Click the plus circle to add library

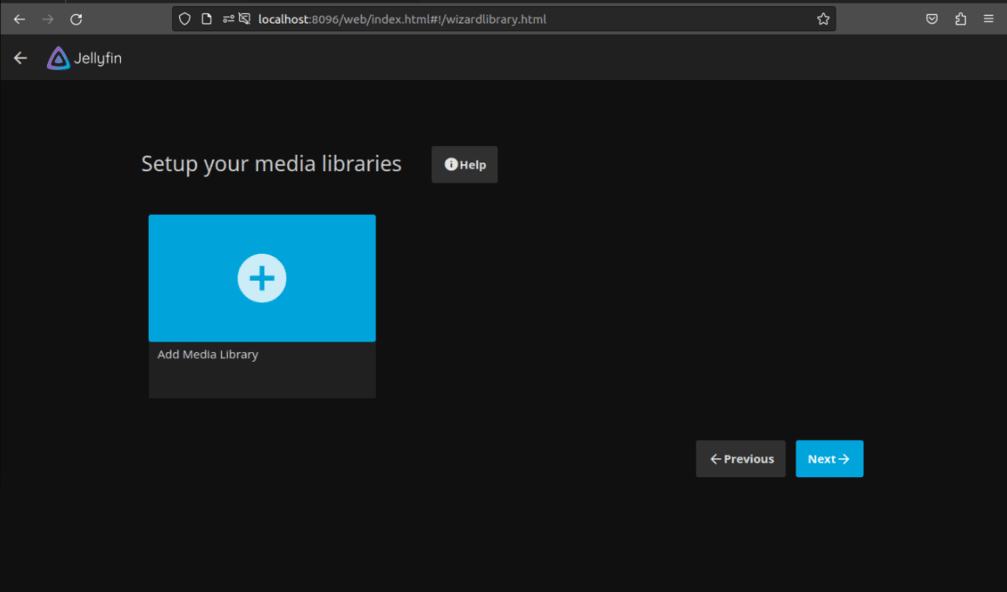[x=262, y=278]
